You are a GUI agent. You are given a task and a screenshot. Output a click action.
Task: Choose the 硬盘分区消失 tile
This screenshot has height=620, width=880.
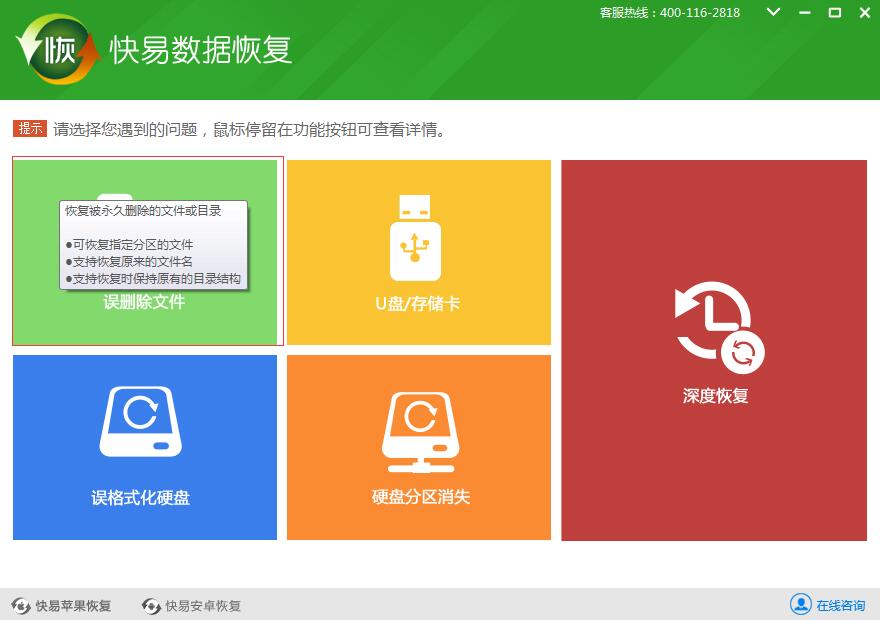419,447
